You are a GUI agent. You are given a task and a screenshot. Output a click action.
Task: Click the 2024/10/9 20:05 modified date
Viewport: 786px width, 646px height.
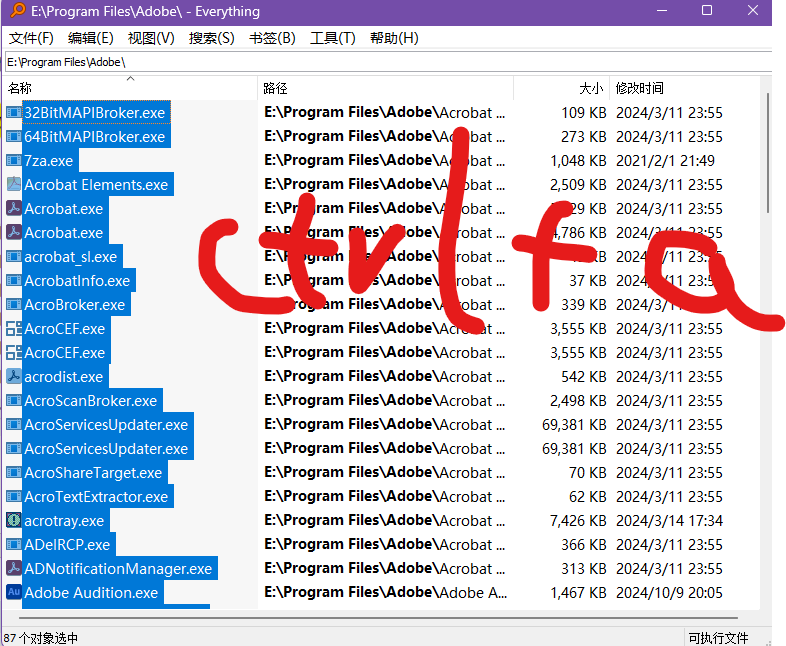(x=669, y=592)
